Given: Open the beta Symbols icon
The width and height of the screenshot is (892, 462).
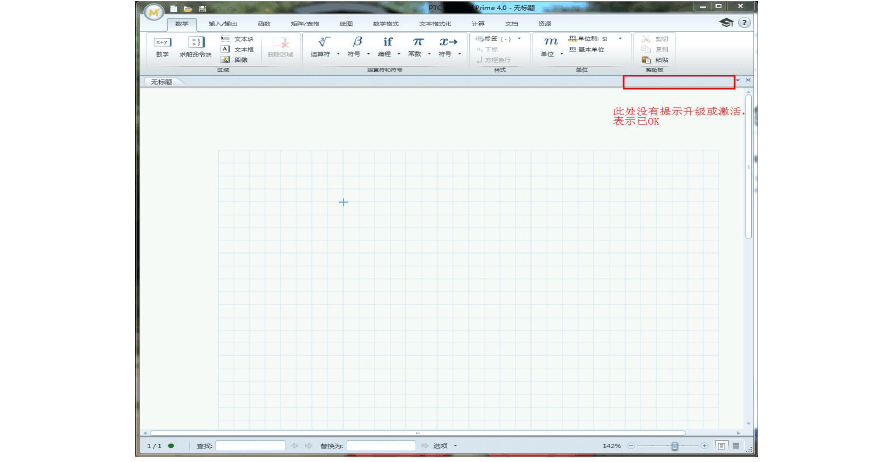Looking at the screenshot, I should [x=357, y=42].
